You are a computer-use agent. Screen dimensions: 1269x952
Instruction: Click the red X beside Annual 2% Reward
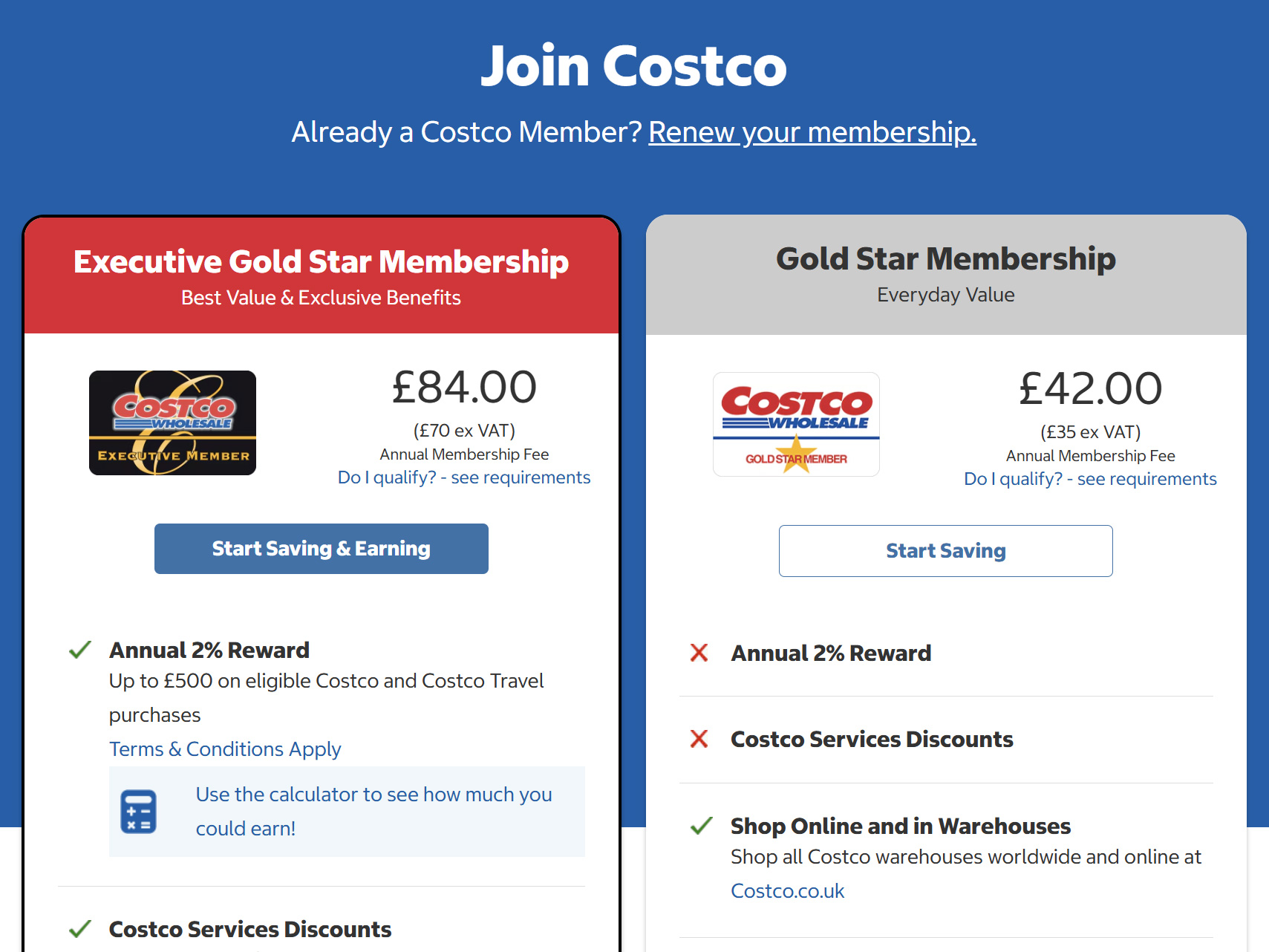pyautogui.click(x=699, y=653)
